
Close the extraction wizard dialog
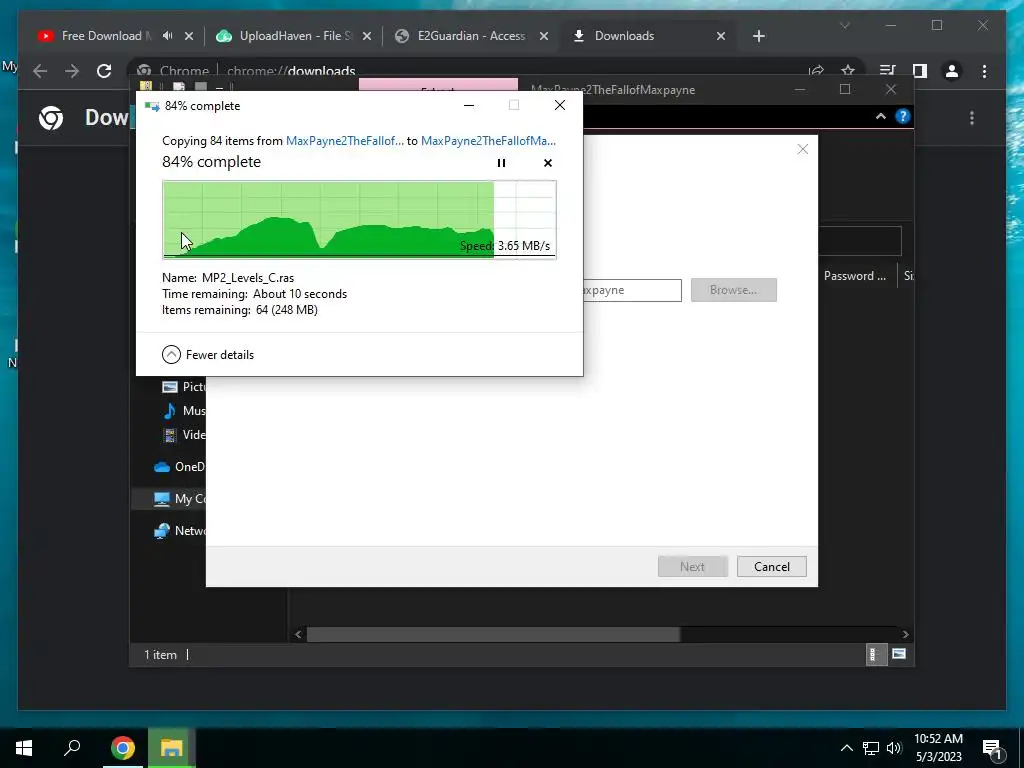803,150
